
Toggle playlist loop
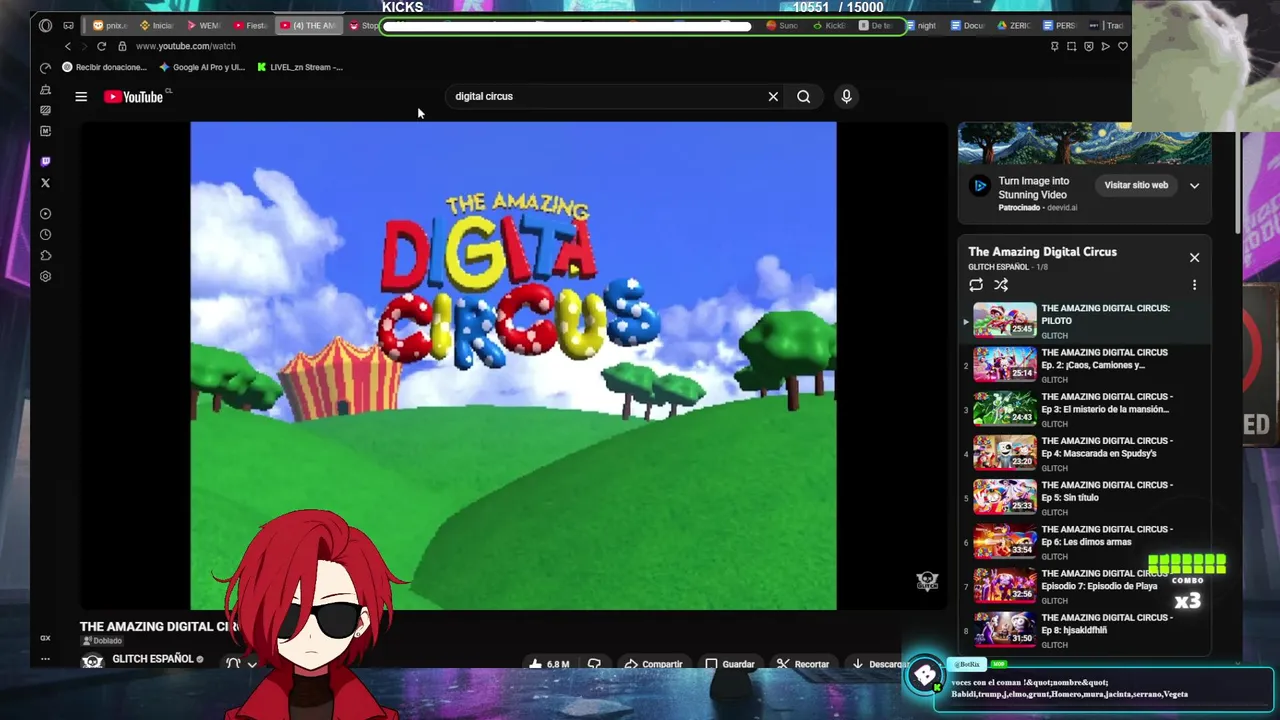[x=976, y=285]
